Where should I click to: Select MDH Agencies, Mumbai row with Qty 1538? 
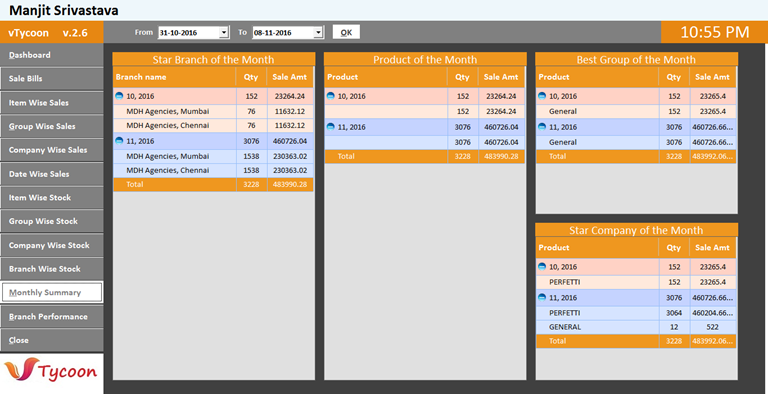click(213, 156)
